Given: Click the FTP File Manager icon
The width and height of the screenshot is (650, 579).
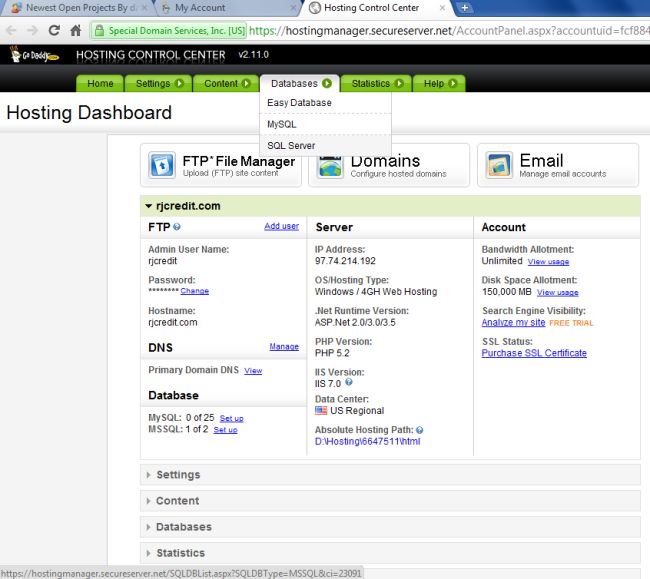Looking at the screenshot, I should [x=162, y=165].
